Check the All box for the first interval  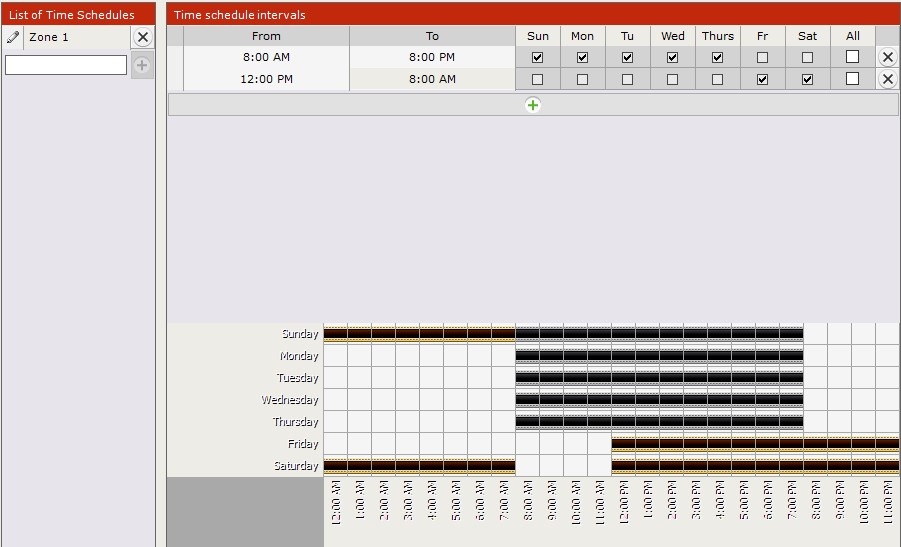pos(852,57)
